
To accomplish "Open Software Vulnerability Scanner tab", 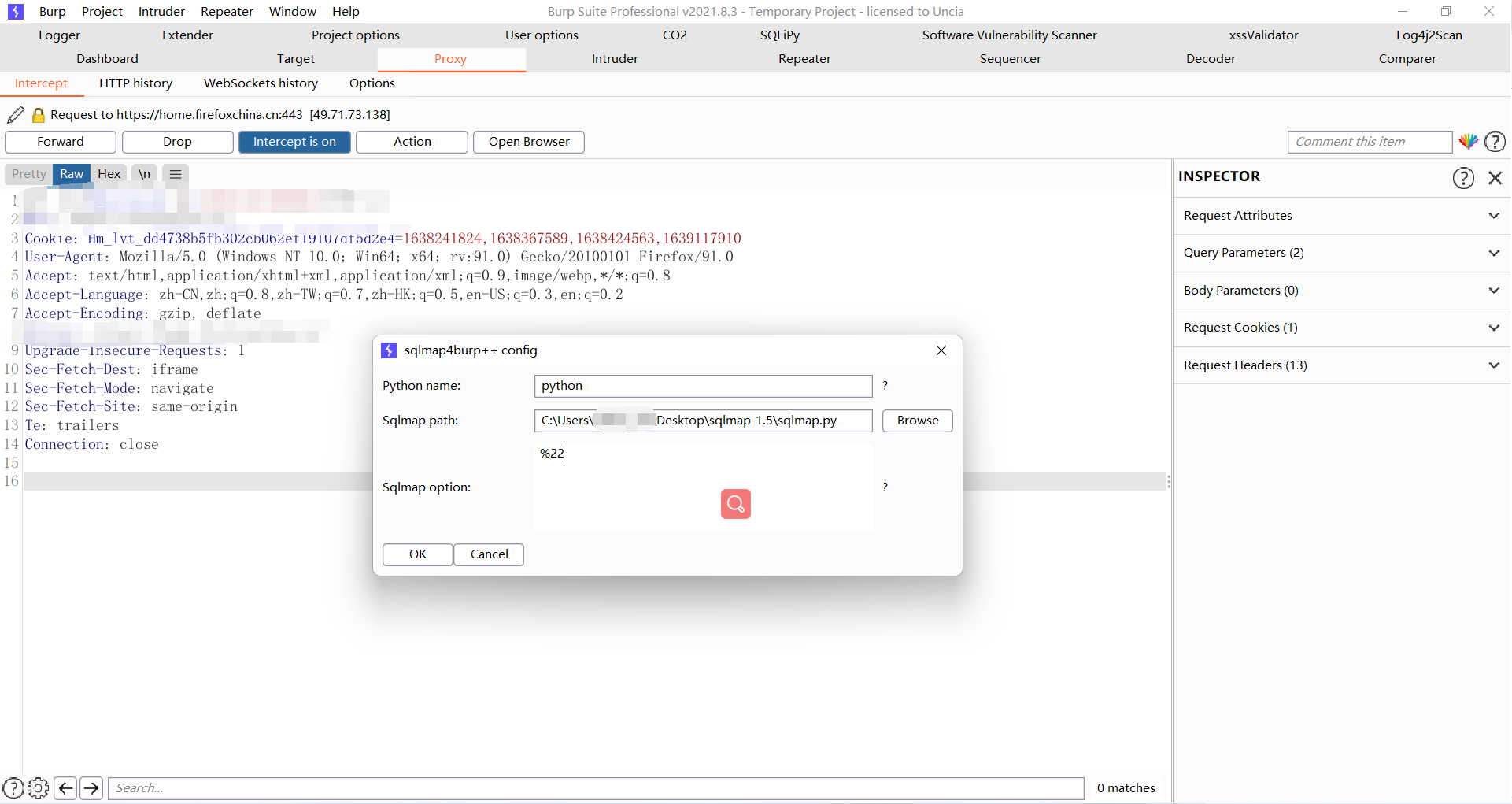I will click(x=1010, y=35).
